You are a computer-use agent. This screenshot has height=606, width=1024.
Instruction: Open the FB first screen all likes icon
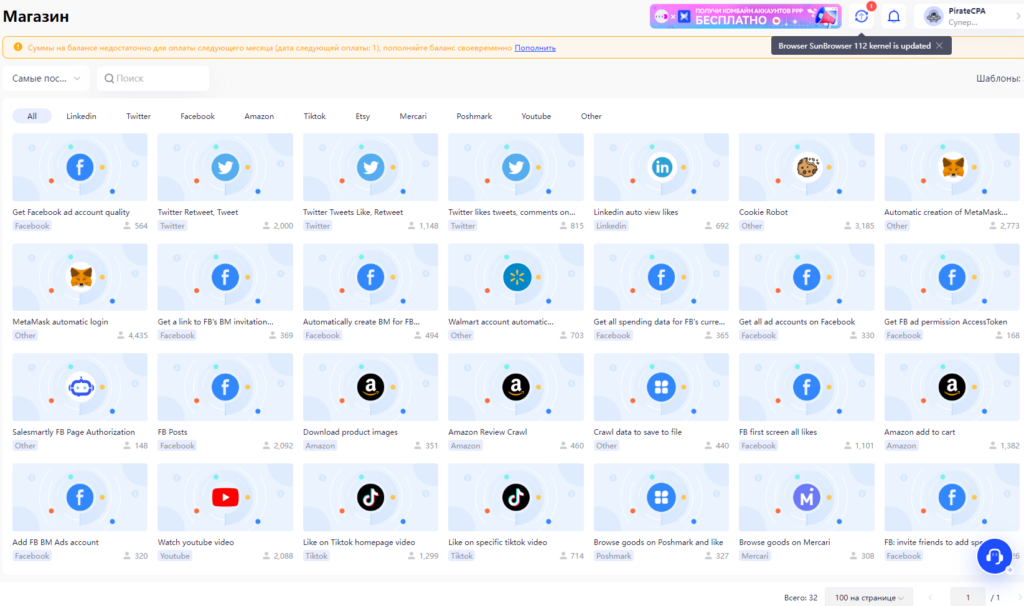coord(807,387)
